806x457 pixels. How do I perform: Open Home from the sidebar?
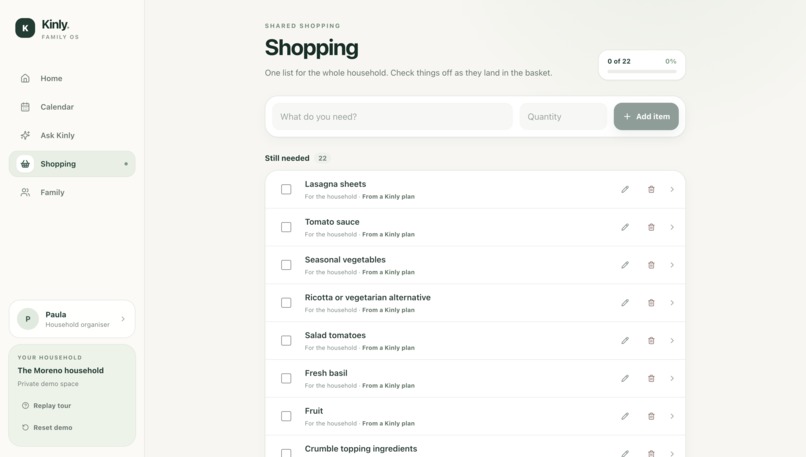(72, 78)
